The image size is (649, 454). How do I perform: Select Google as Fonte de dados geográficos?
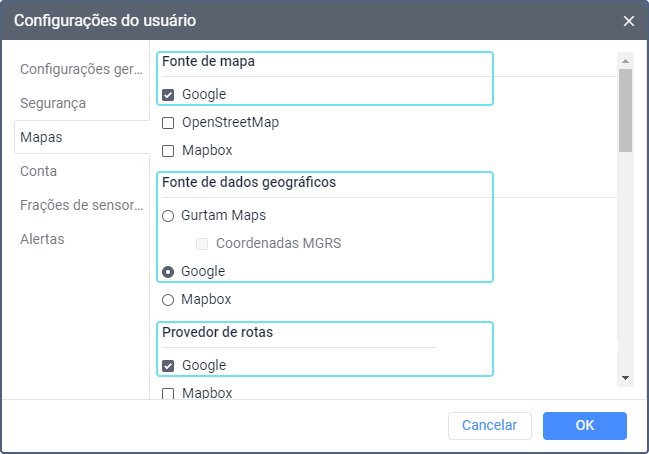click(x=168, y=271)
